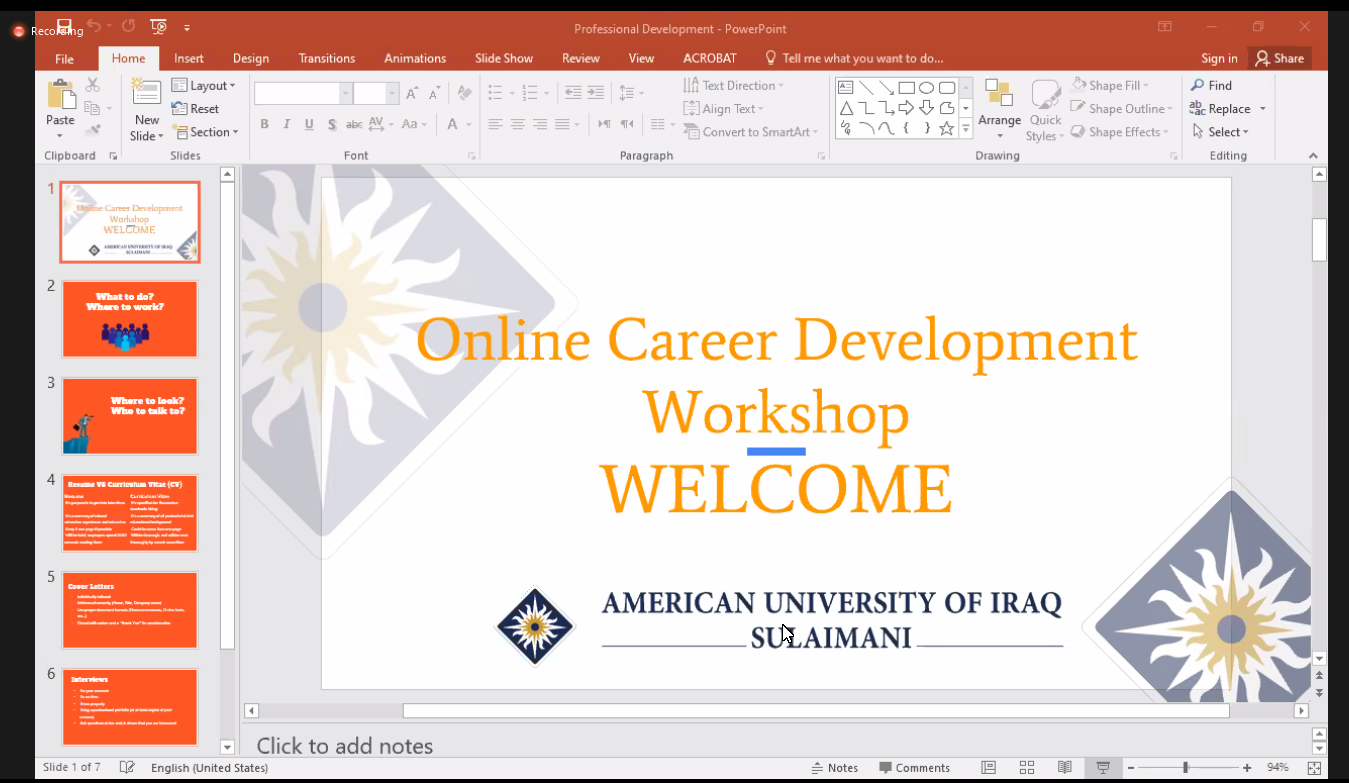
Task: Open the Shape Effects options
Action: (1119, 132)
